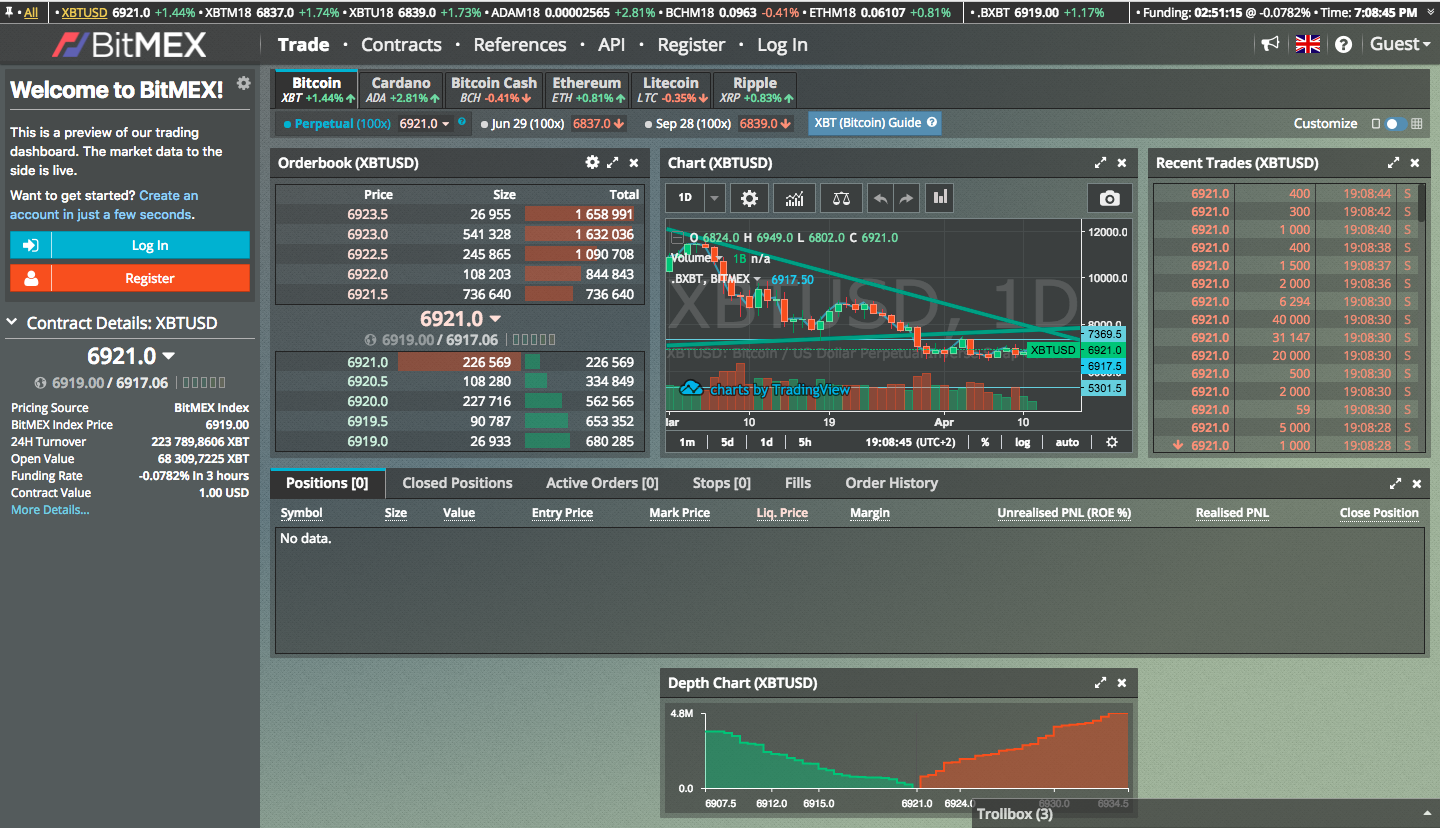Open the Guest account dropdown
The width and height of the screenshot is (1440, 828).
(x=1400, y=44)
